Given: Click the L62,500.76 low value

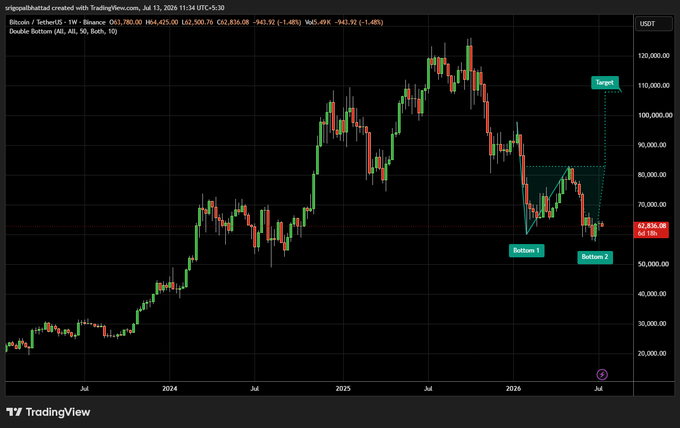Looking at the screenshot, I should [197, 22].
